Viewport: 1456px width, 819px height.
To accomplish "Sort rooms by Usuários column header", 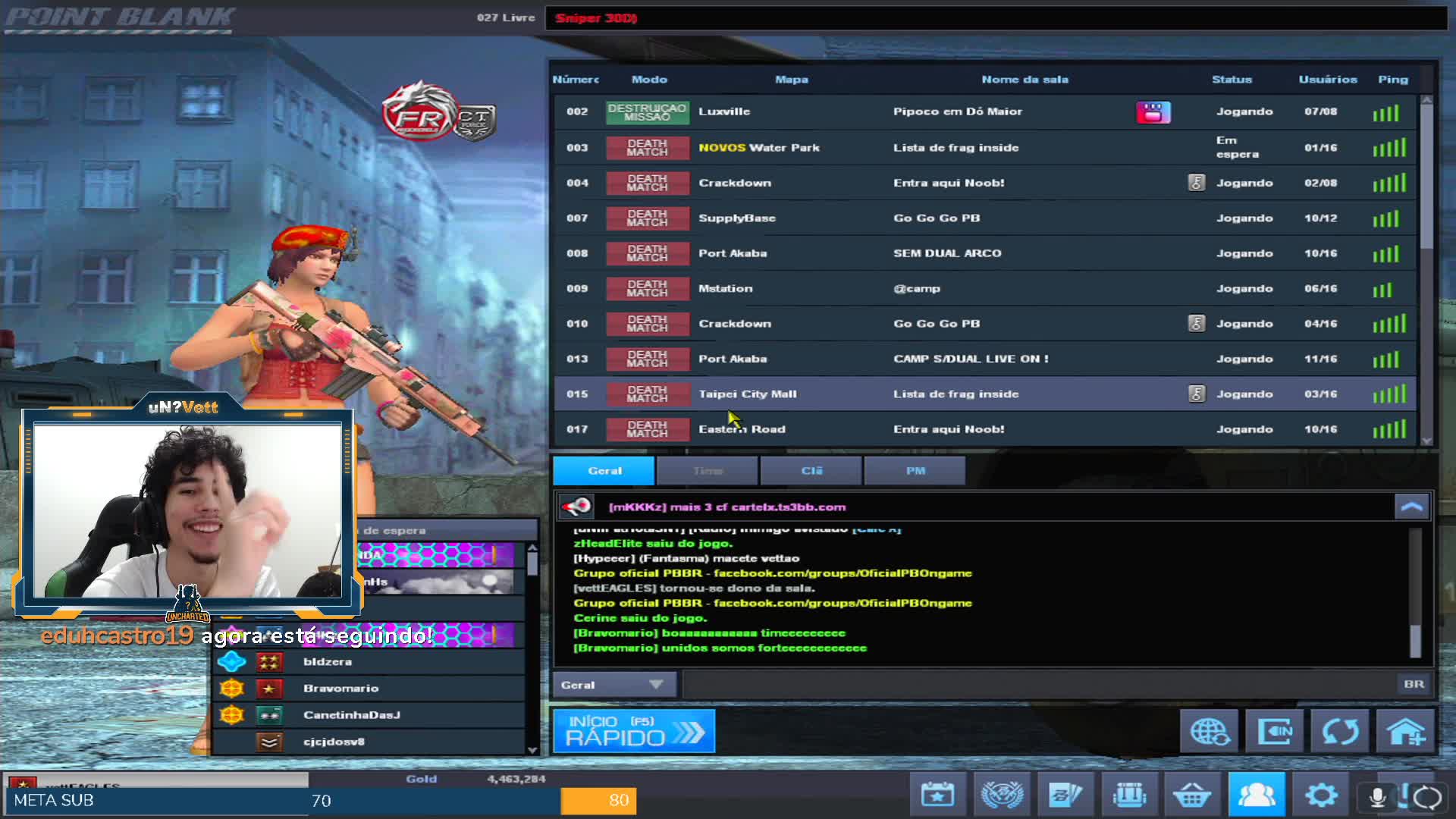I will tap(1328, 80).
